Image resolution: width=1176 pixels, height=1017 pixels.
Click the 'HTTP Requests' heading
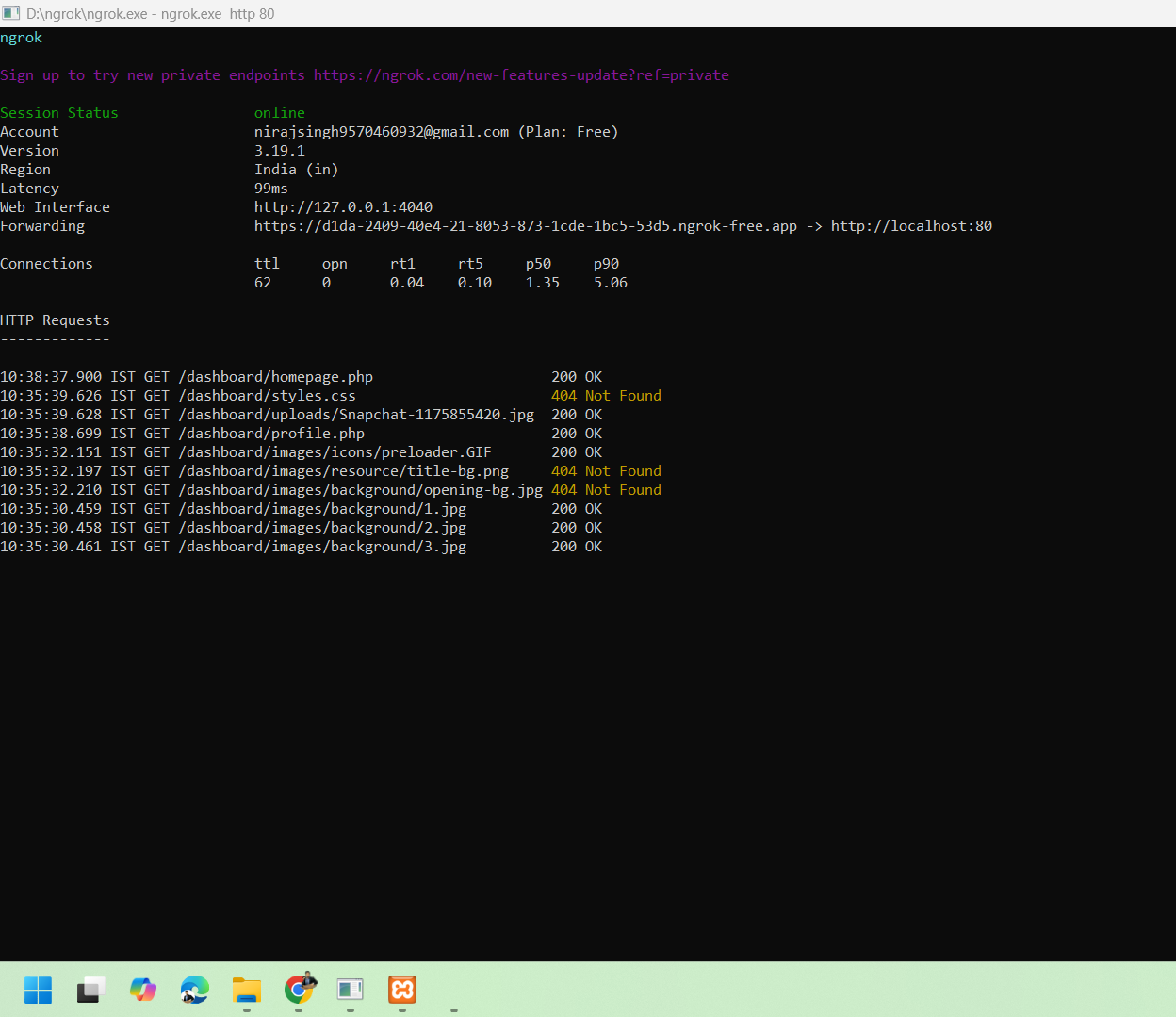click(x=55, y=320)
